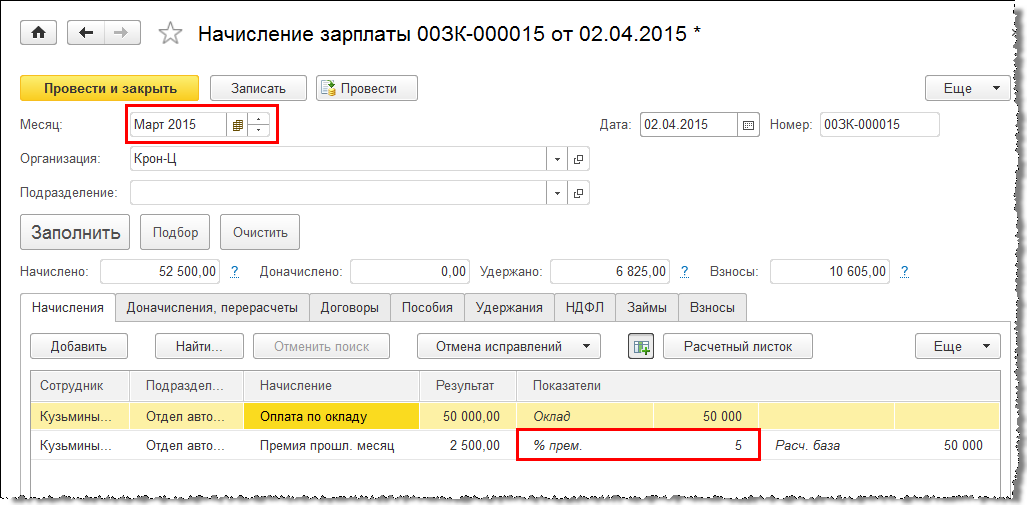Open the Отмена исправлений dropdown
1027x505 pixels.
pos(508,347)
